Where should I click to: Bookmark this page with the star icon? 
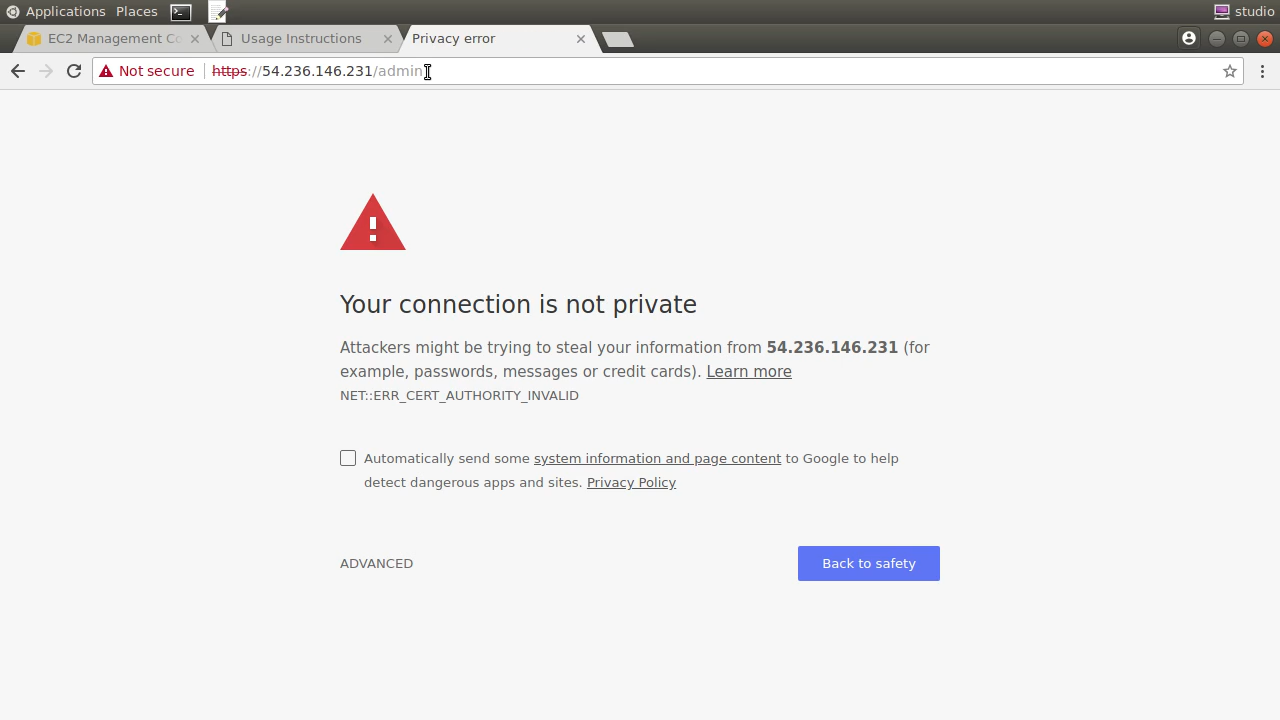(x=1230, y=71)
